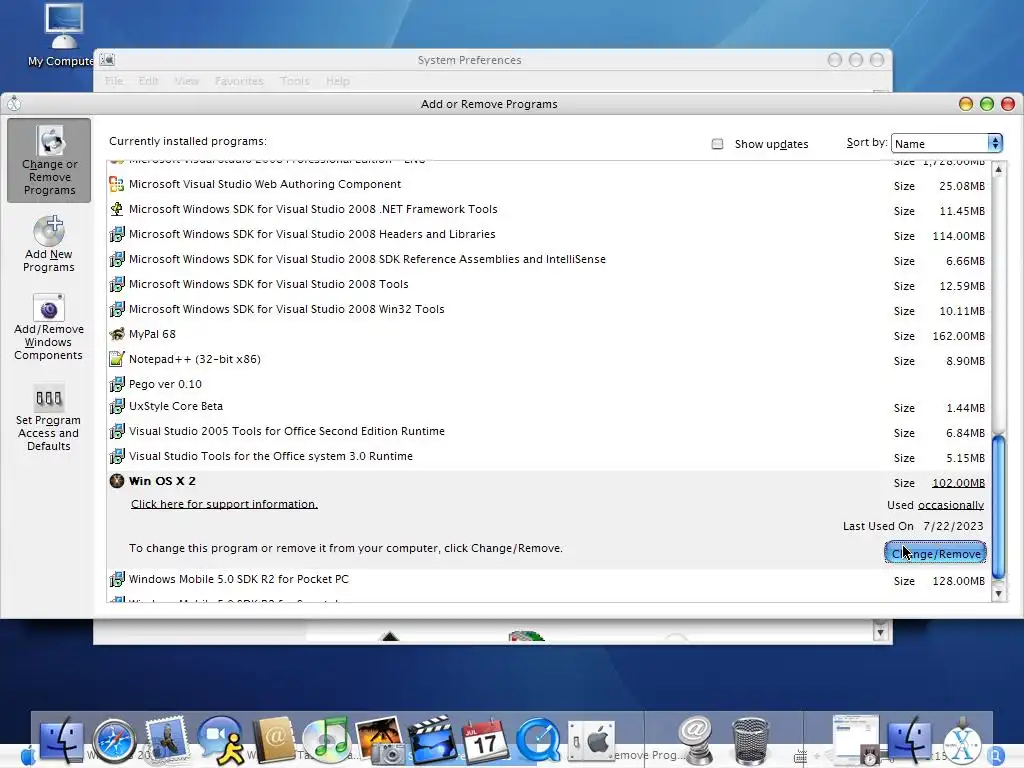Click the list scrollbar up arrow
This screenshot has height=768, width=1024.
tap(998, 170)
